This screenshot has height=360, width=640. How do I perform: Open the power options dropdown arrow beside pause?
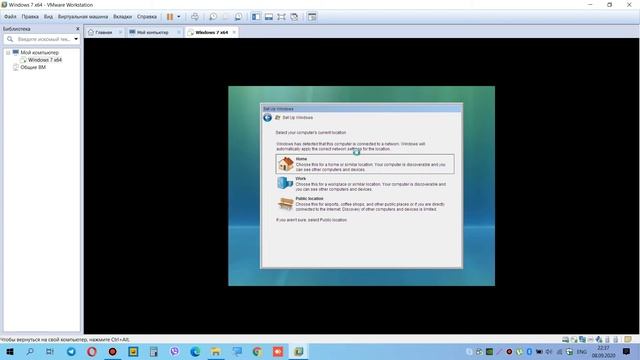point(179,17)
